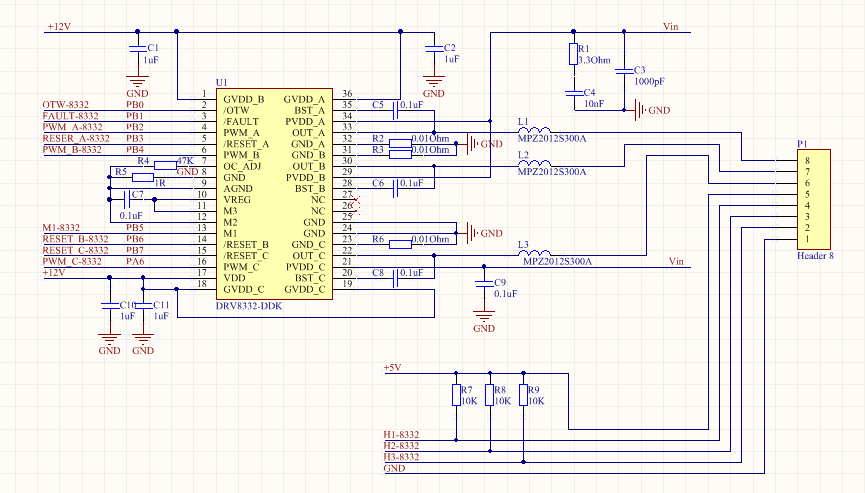
Task: Select capacitor C10 symbol
Action: tap(109, 305)
